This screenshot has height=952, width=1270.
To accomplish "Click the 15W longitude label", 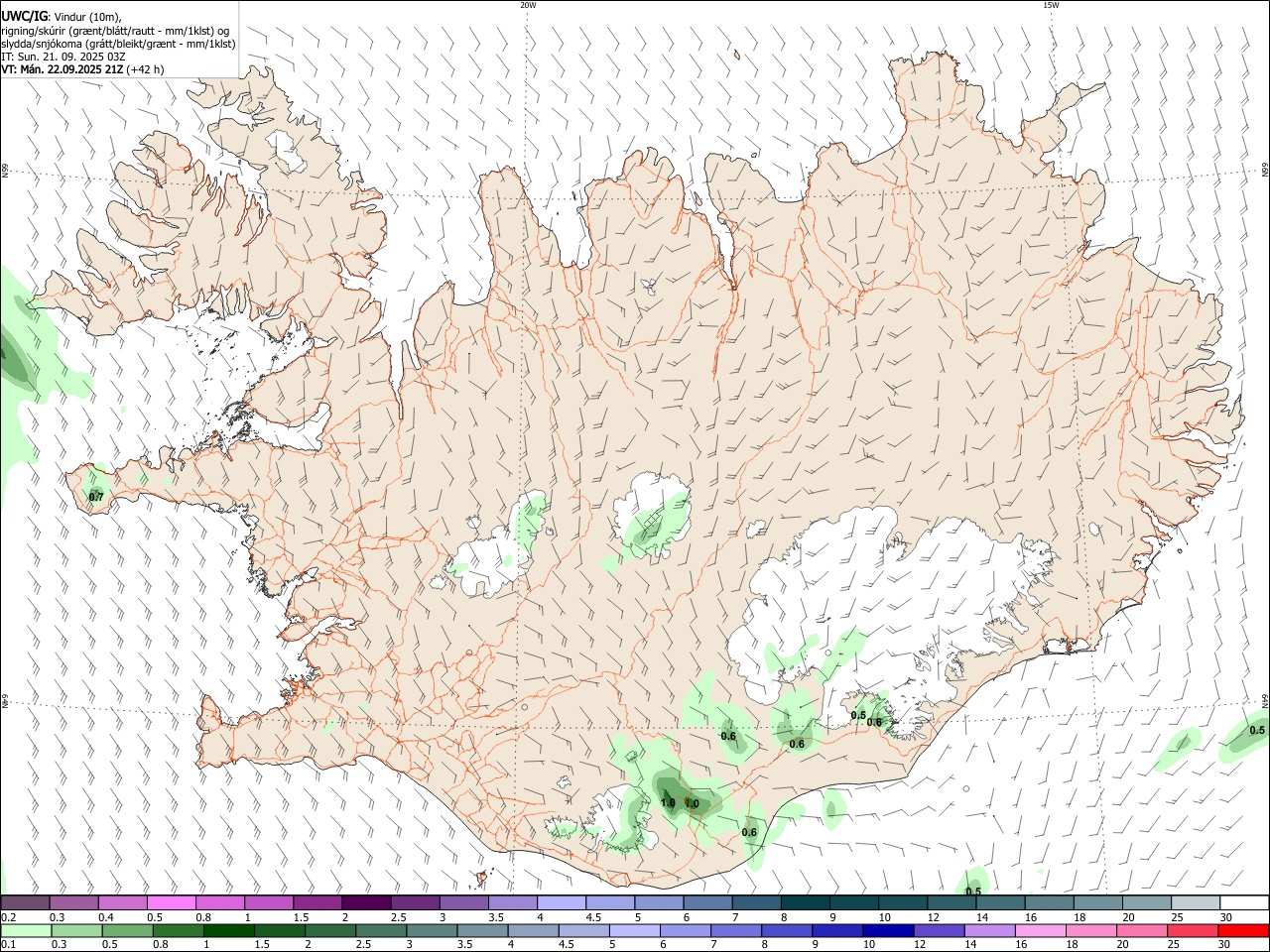I will tap(1051, 5).
